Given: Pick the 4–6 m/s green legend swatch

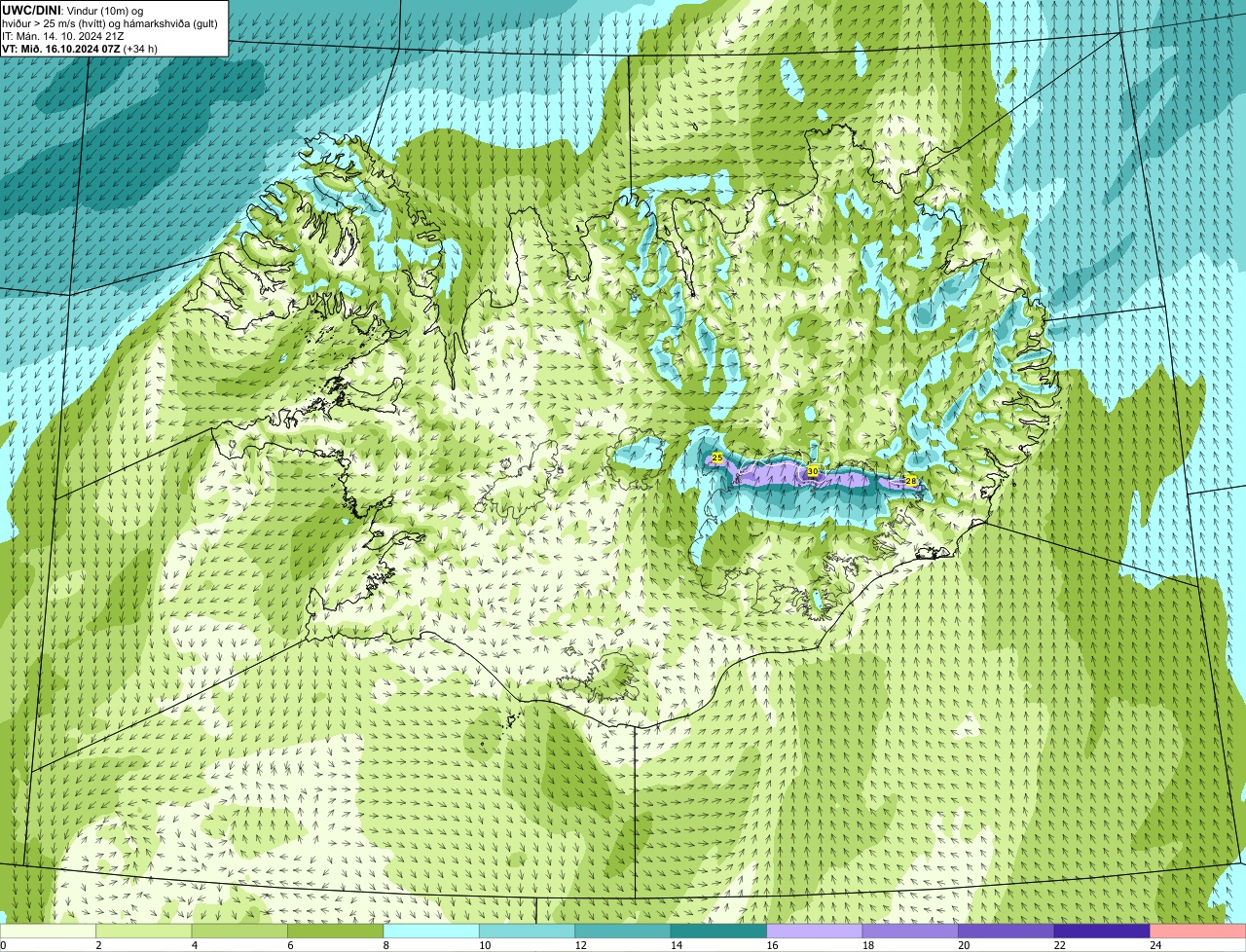Looking at the screenshot, I should [x=239, y=932].
